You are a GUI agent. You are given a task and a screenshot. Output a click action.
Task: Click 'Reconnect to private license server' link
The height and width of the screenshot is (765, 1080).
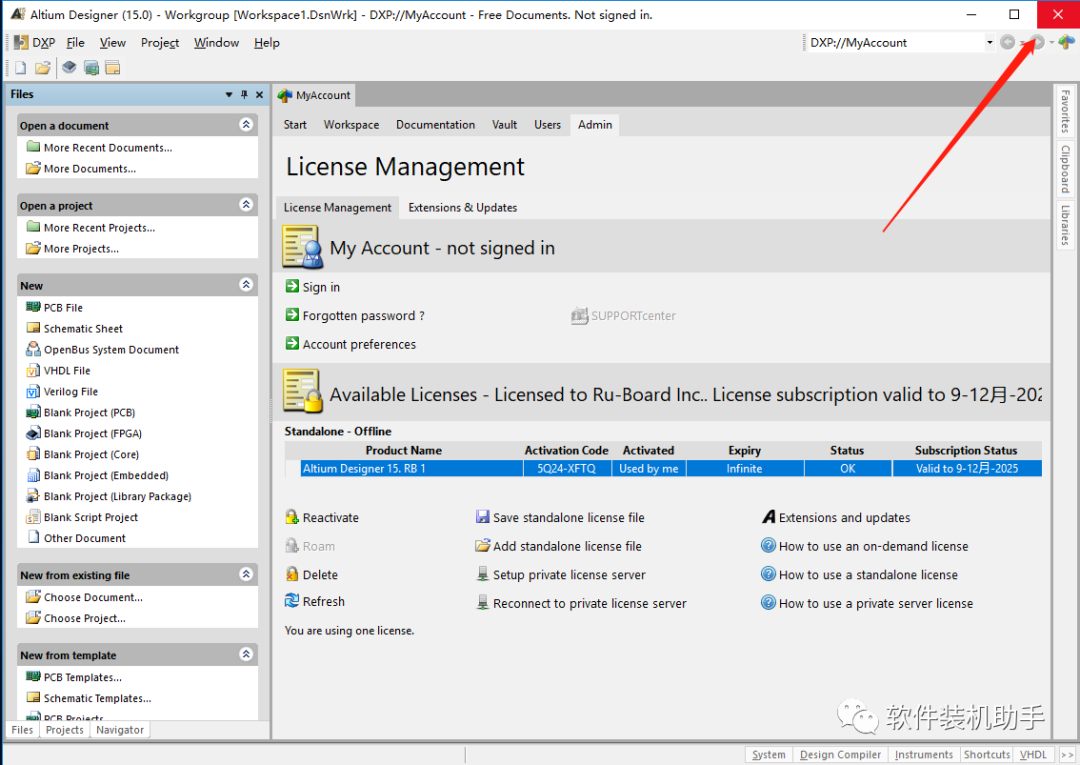tap(590, 603)
